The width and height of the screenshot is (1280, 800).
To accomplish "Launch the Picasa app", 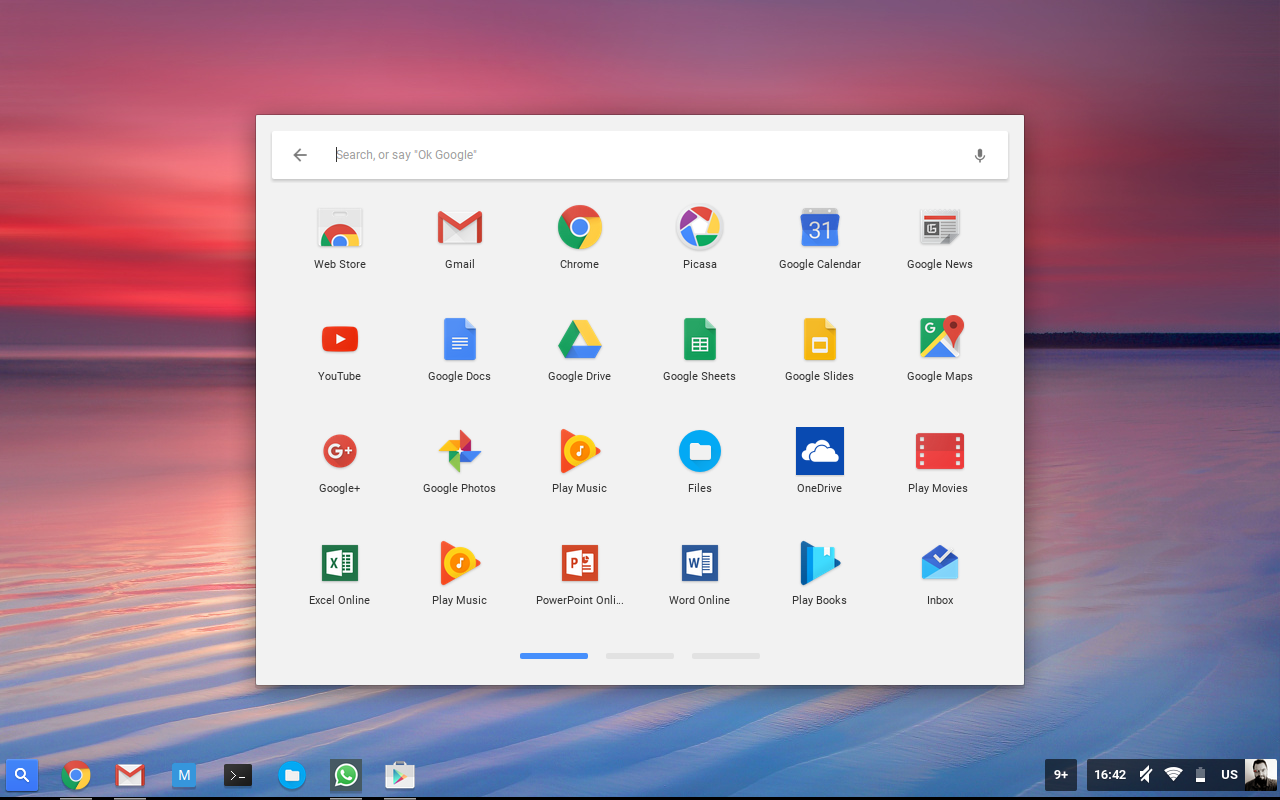I will click(x=700, y=238).
